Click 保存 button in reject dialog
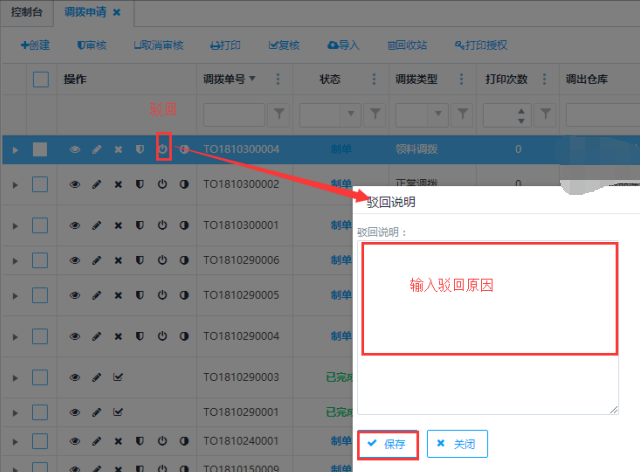This screenshot has width=640, height=472. pyautogui.click(x=387, y=444)
